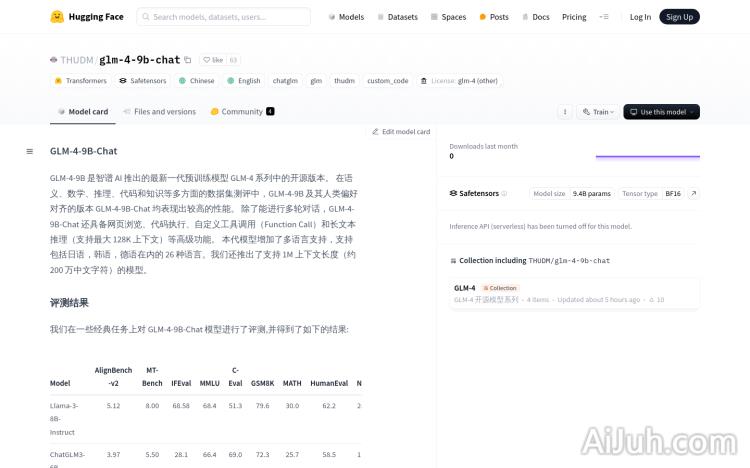The image size is (750, 468).
Task: Expand the Train dropdown
Action: [x=597, y=112]
